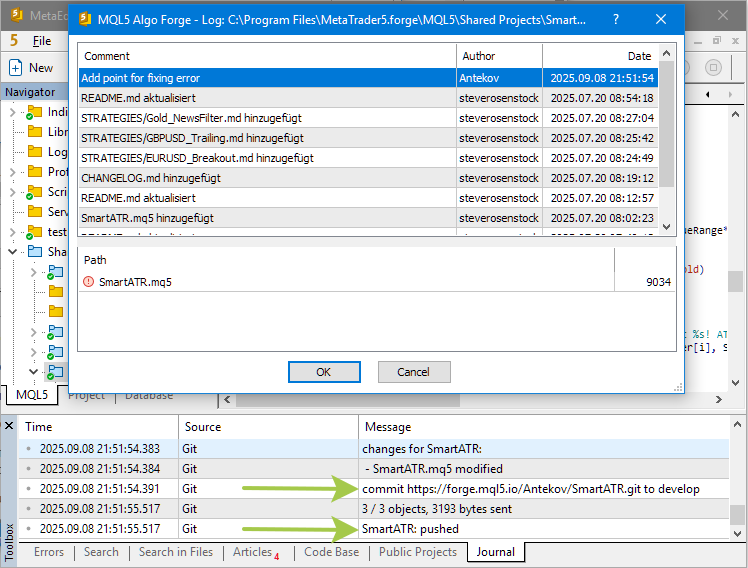Open the Code Base tab in Toolbox
This screenshot has width=748, height=568.
click(332, 552)
